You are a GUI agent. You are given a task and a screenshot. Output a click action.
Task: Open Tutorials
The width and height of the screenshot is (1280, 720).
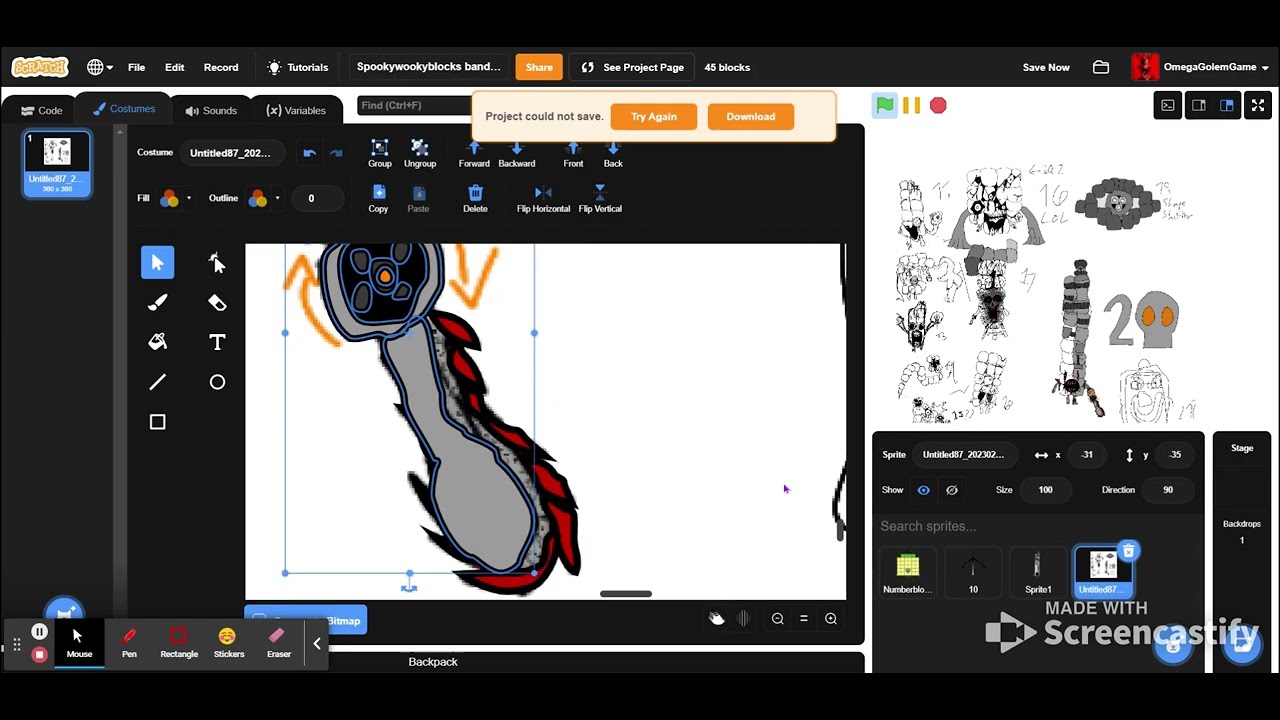pyautogui.click(x=298, y=67)
